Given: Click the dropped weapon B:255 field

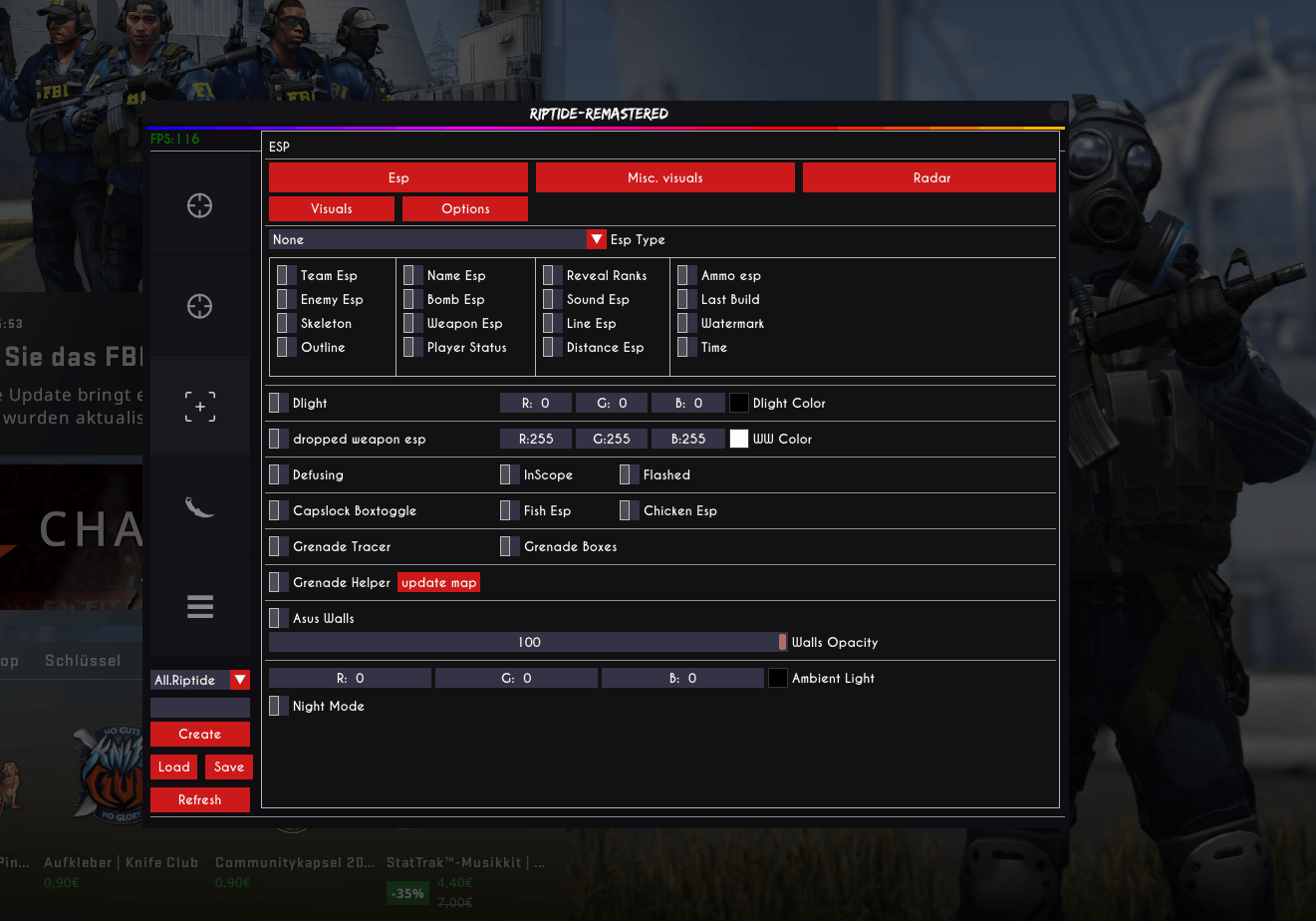Looking at the screenshot, I should (687, 439).
